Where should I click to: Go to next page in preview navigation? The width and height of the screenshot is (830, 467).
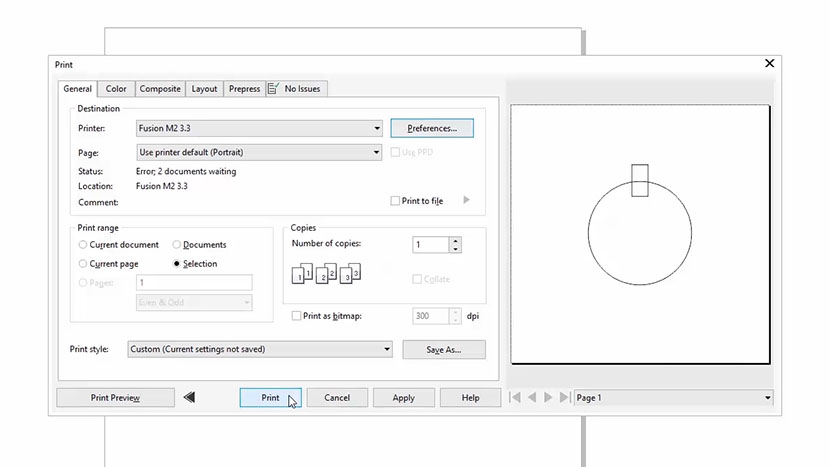[548, 398]
